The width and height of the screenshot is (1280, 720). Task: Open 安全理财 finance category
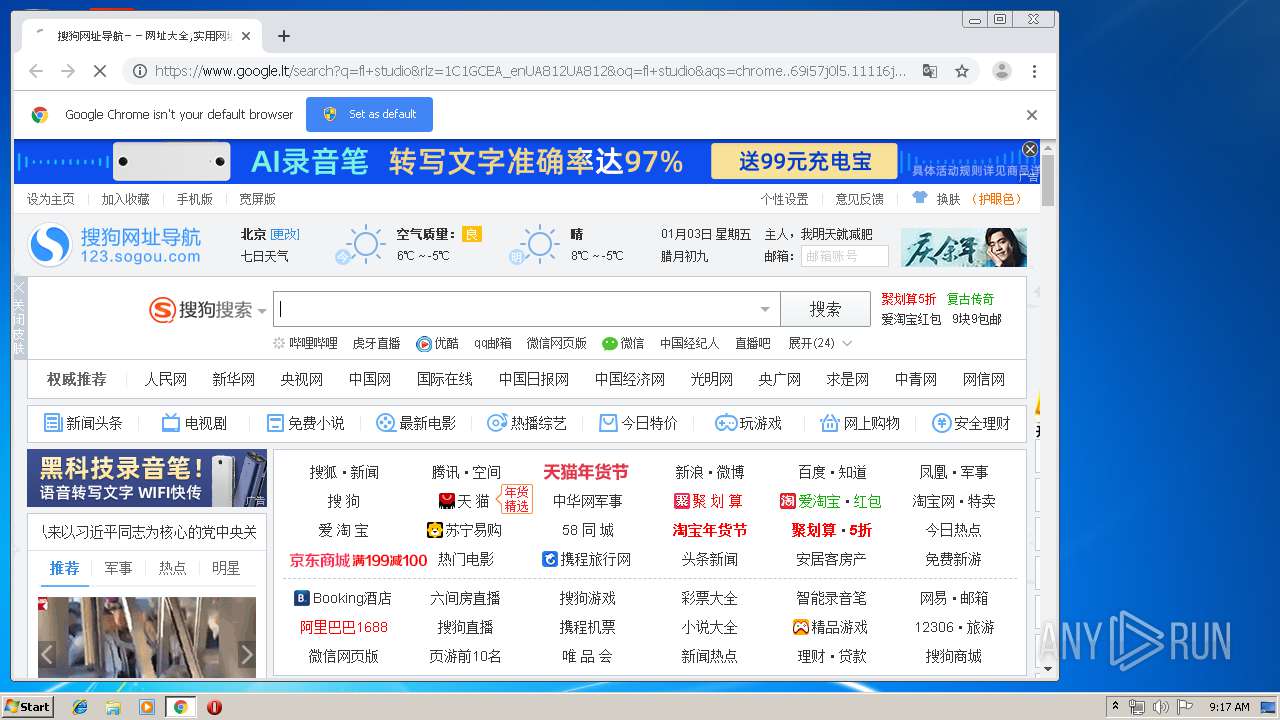971,423
